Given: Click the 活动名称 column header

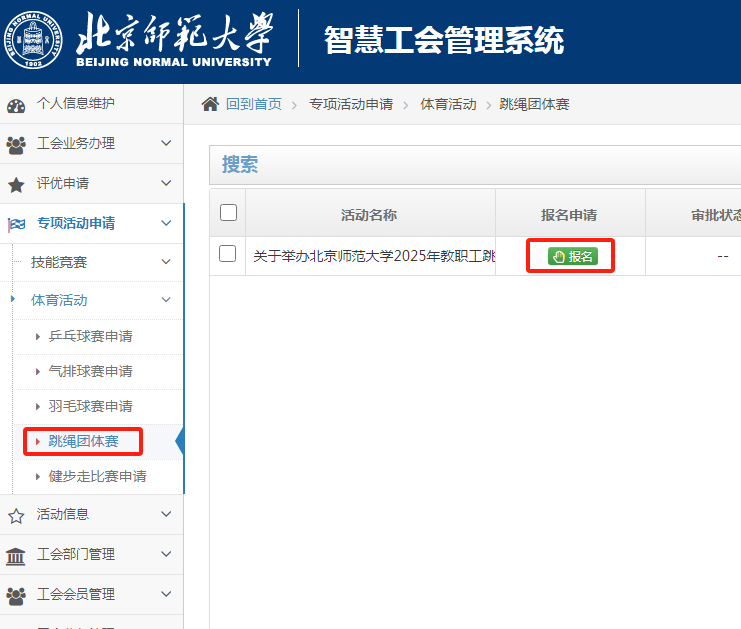Looking at the screenshot, I should [x=370, y=215].
